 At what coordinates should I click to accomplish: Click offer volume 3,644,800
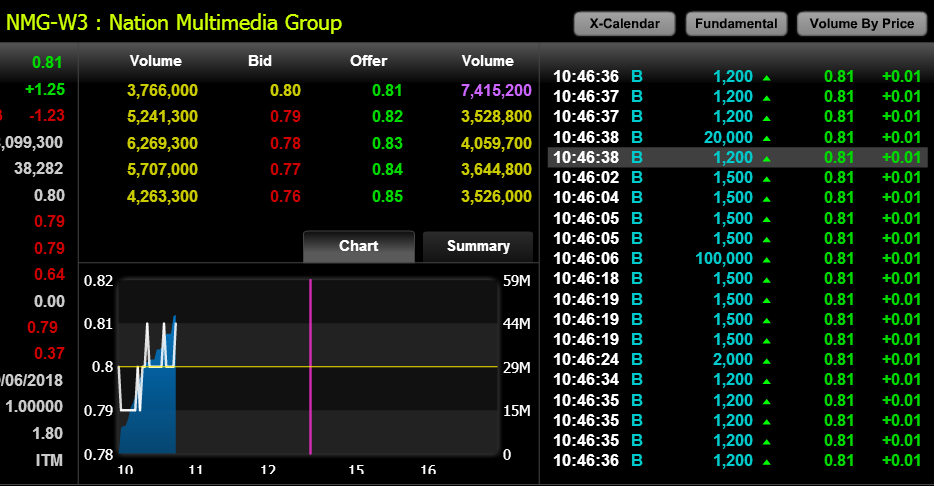(496, 170)
